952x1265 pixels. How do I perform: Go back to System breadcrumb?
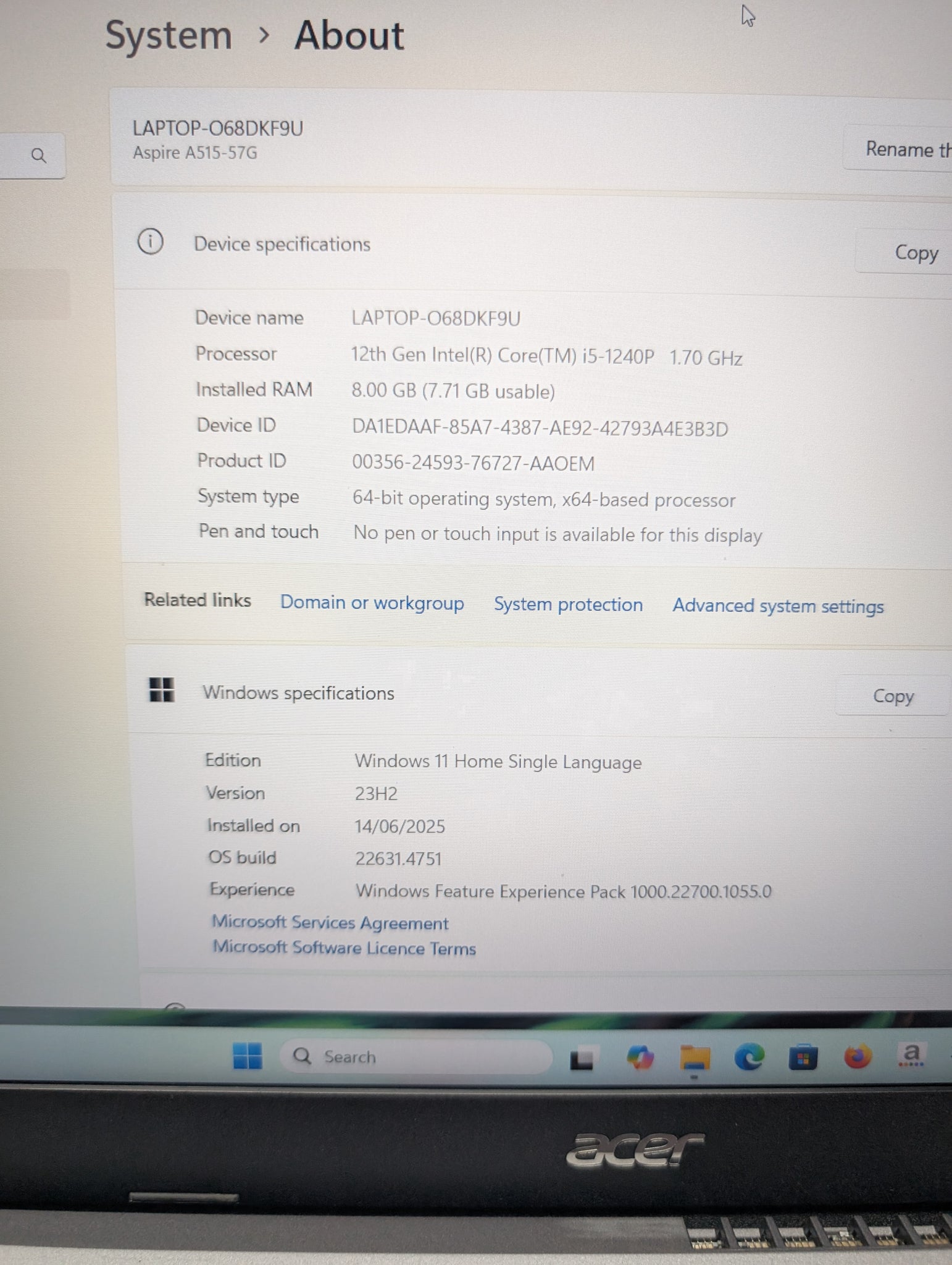tap(169, 35)
